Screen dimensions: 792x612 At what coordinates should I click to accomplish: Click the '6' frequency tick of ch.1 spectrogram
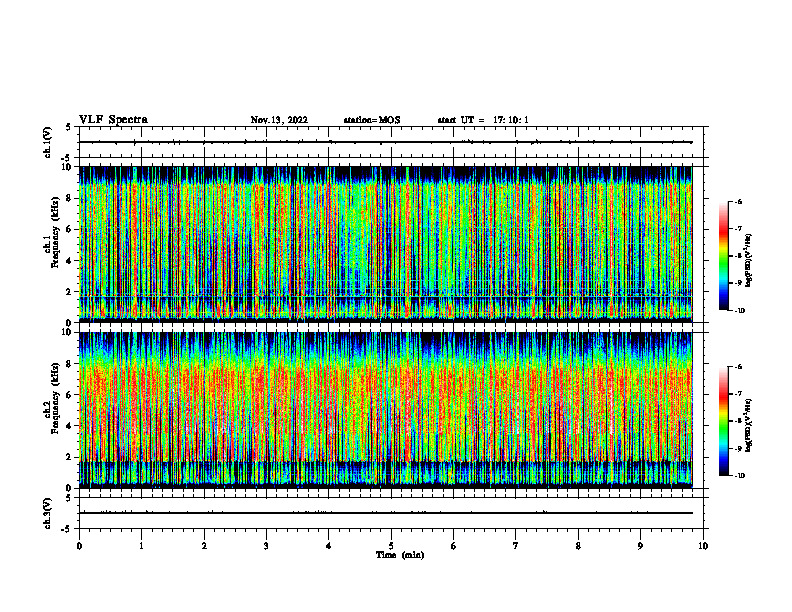click(70, 230)
